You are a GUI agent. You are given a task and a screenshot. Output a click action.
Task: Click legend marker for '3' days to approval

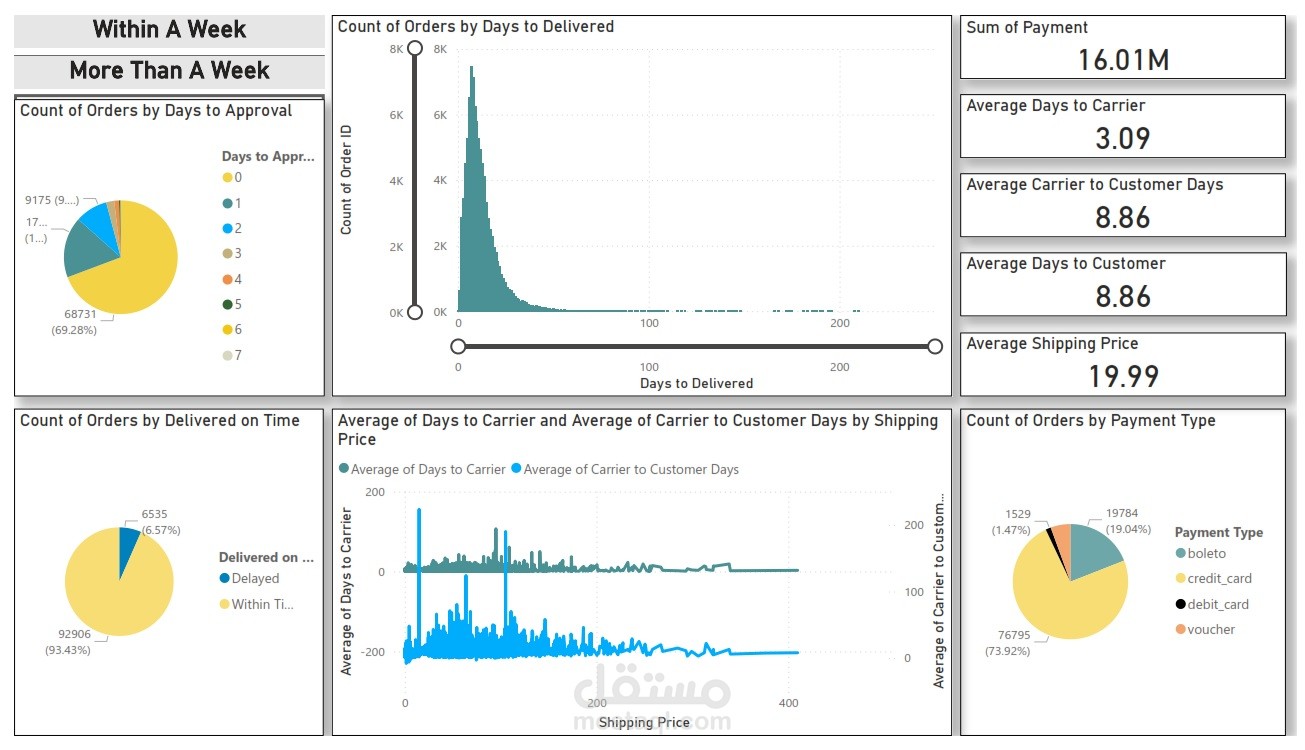(x=226, y=253)
